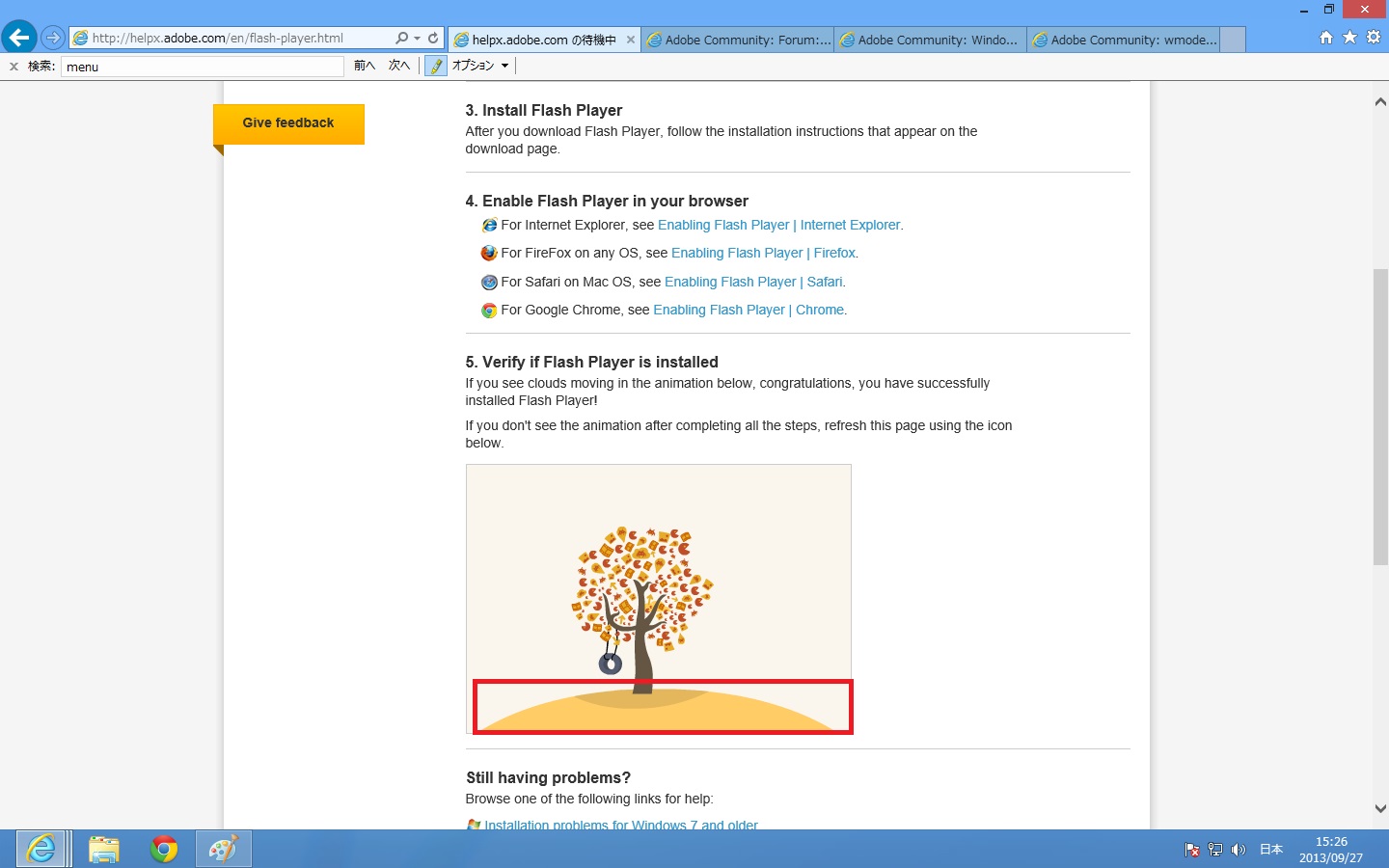Toggle highlight matches with the marker icon

pos(435,65)
